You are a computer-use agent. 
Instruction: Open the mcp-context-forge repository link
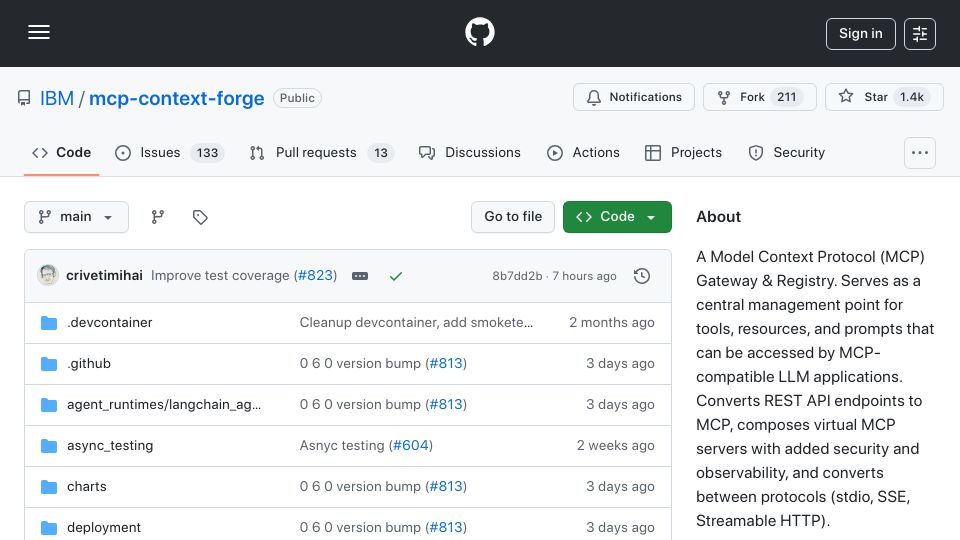point(176,98)
